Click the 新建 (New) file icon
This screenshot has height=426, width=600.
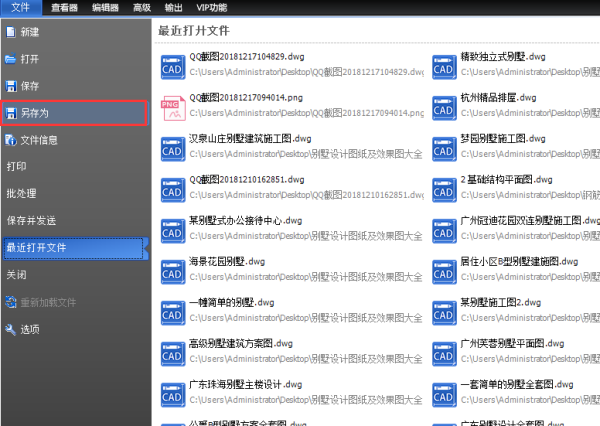11,32
